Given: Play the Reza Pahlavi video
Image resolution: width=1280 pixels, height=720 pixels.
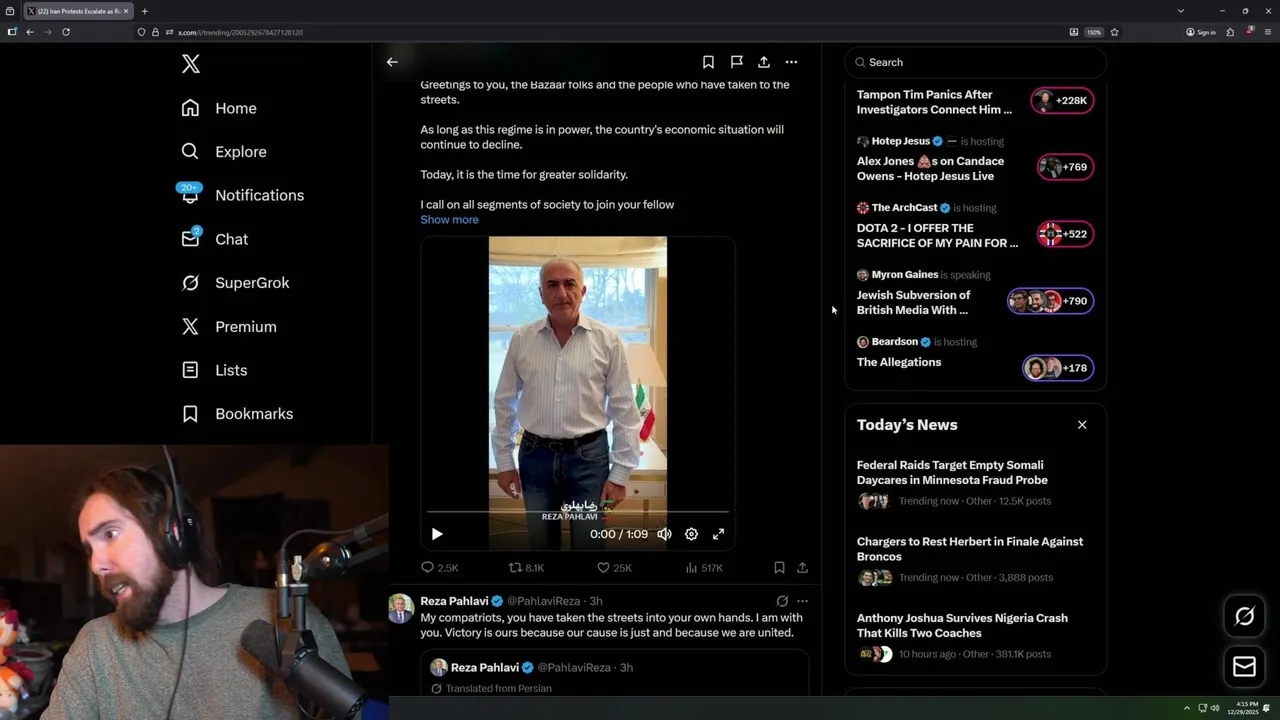Looking at the screenshot, I should [x=437, y=534].
